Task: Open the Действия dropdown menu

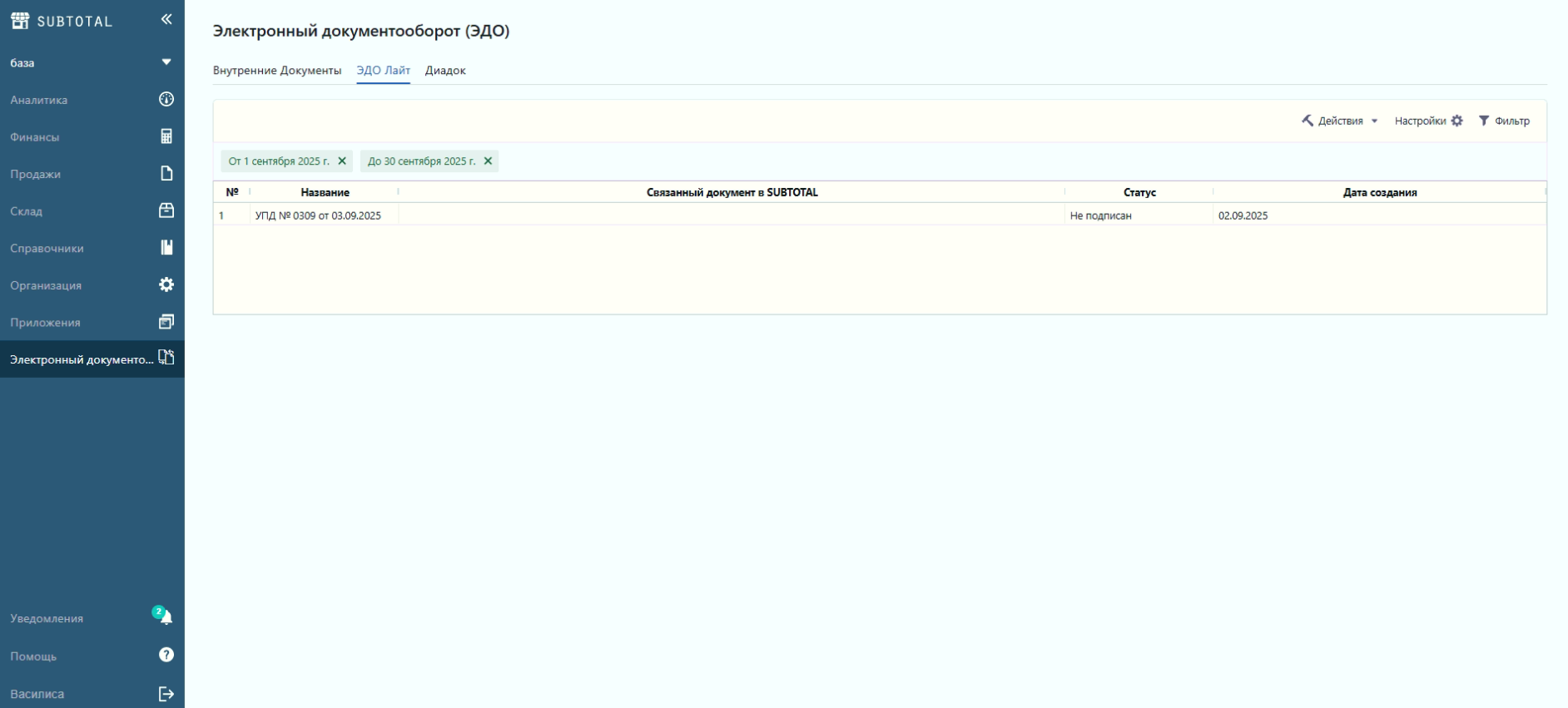Action: 1340,121
